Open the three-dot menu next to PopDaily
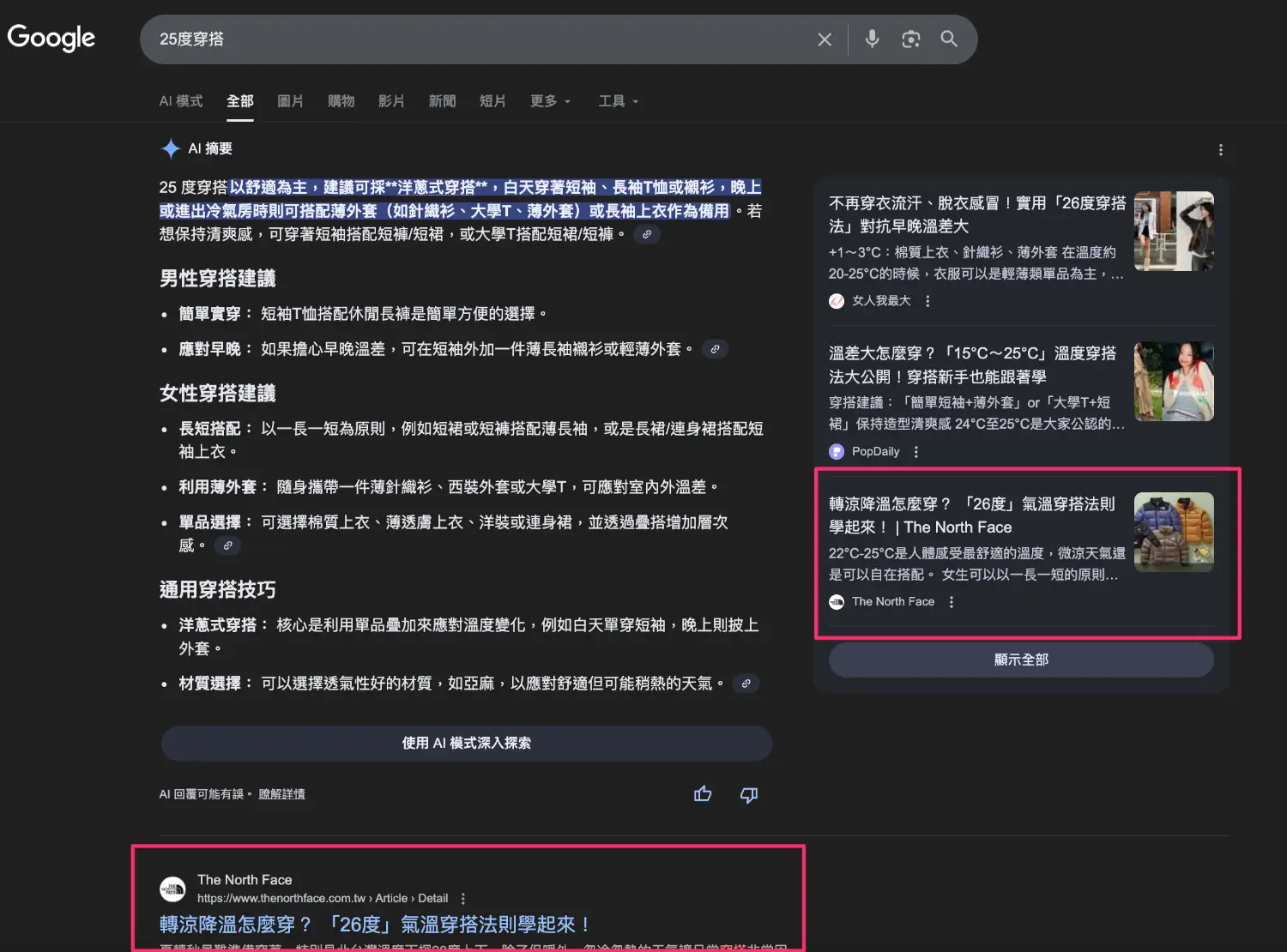Image resolution: width=1287 pixels, height=952 pixels. (915, 451)
